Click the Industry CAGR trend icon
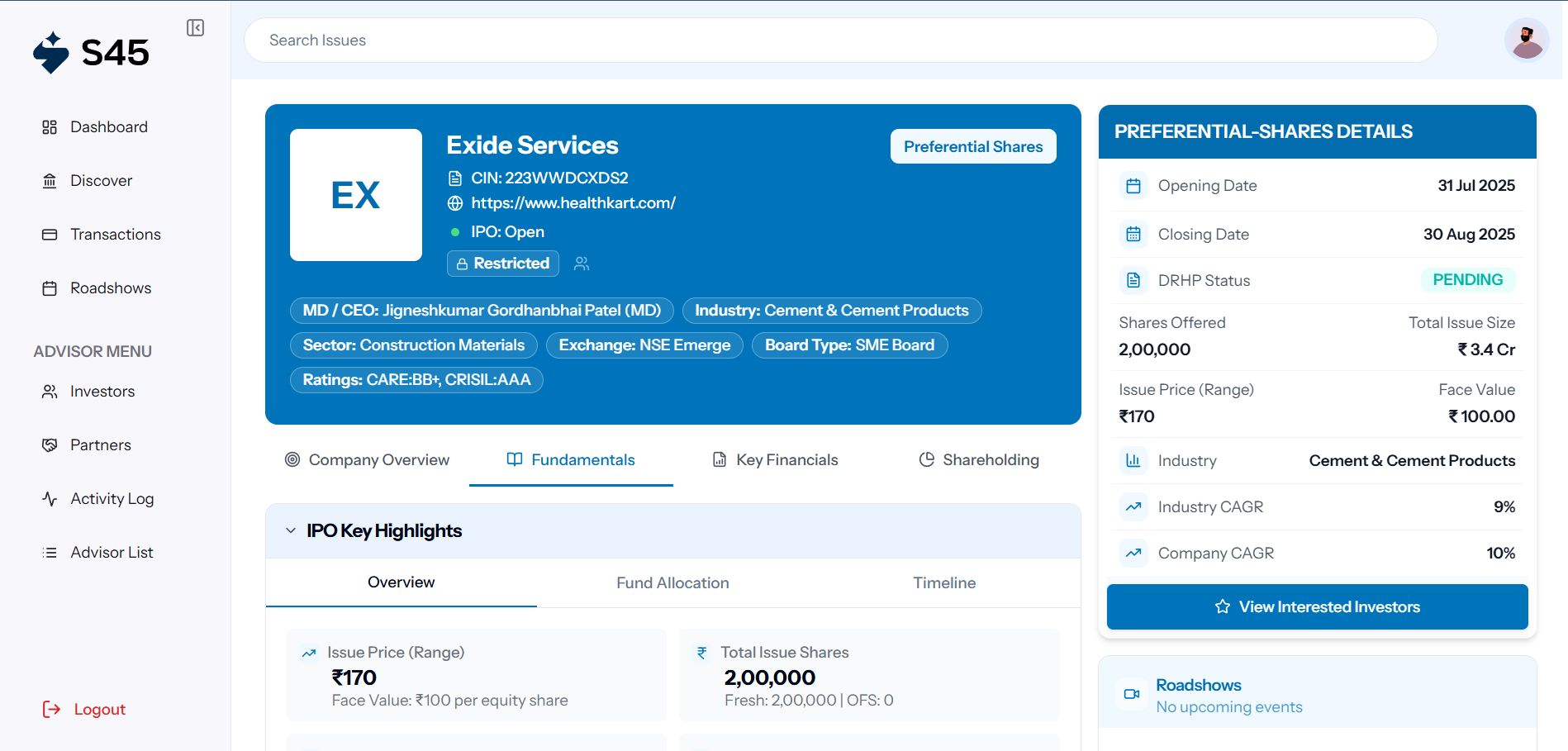1568x751 pixels. pyautogui.click(x=1133, y=507)
